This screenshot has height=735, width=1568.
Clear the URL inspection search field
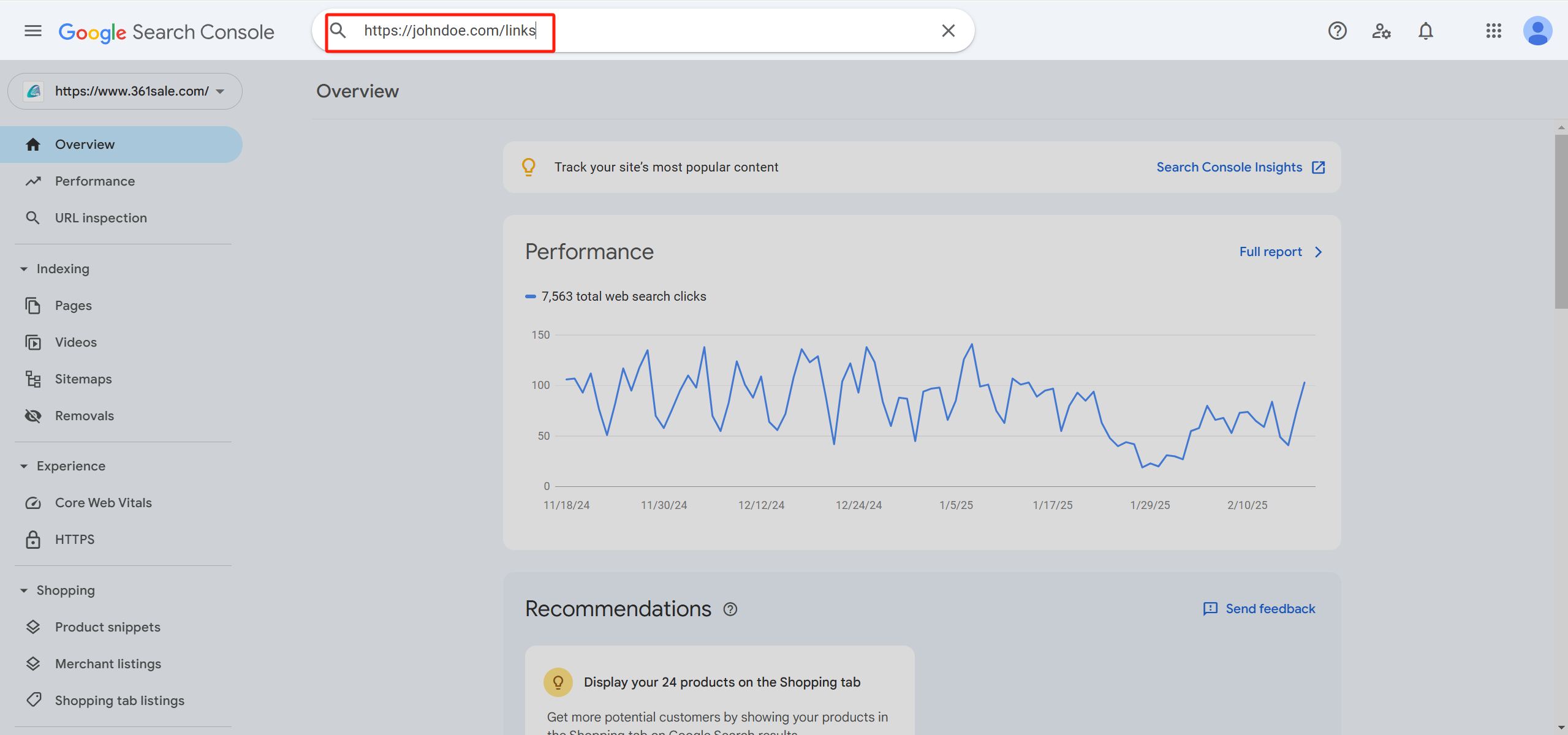[948, 30]
